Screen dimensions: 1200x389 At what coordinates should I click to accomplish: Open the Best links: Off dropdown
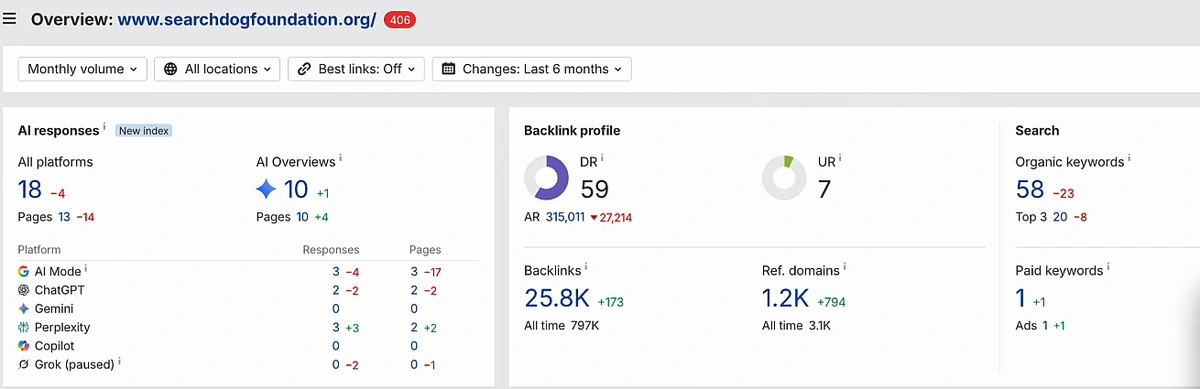pos(356,69)
